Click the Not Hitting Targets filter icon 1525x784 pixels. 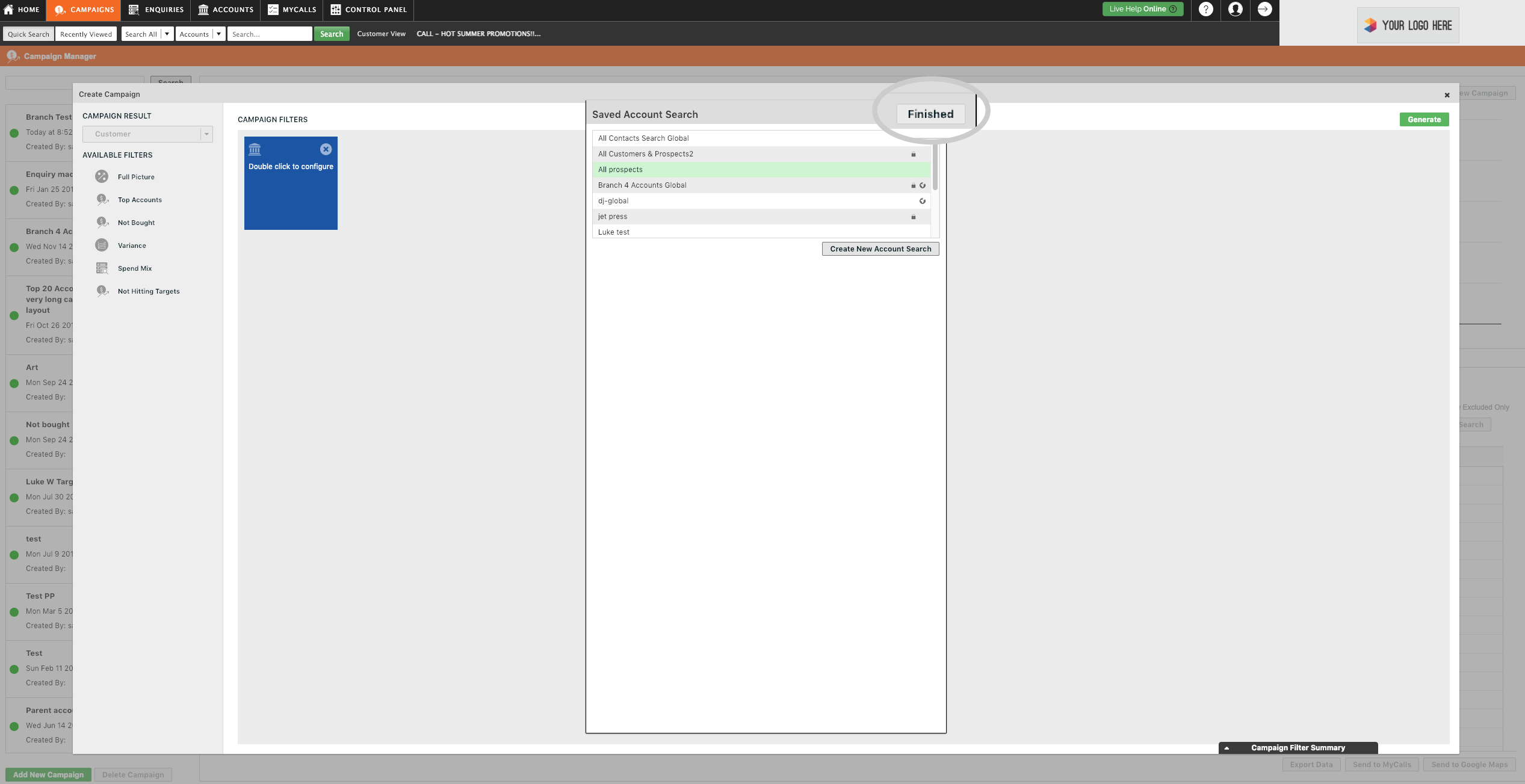(x=101, y=291)
